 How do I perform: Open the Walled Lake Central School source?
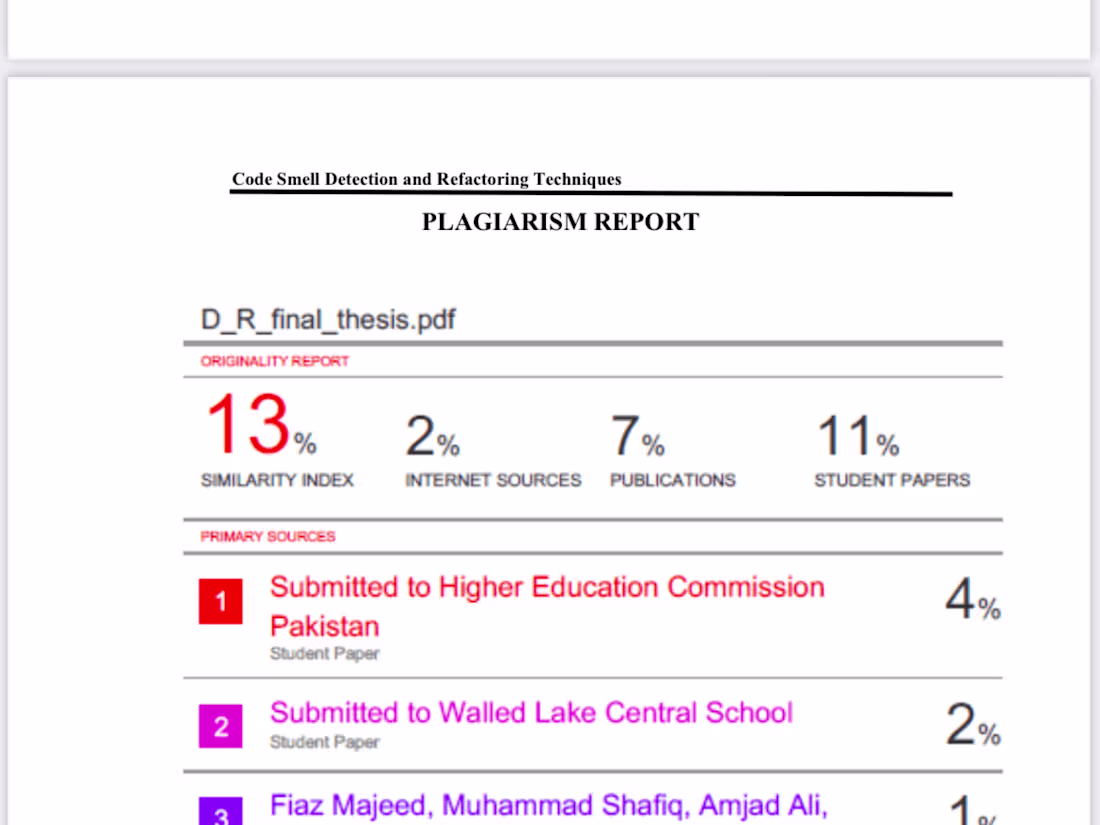click(531, 713)
